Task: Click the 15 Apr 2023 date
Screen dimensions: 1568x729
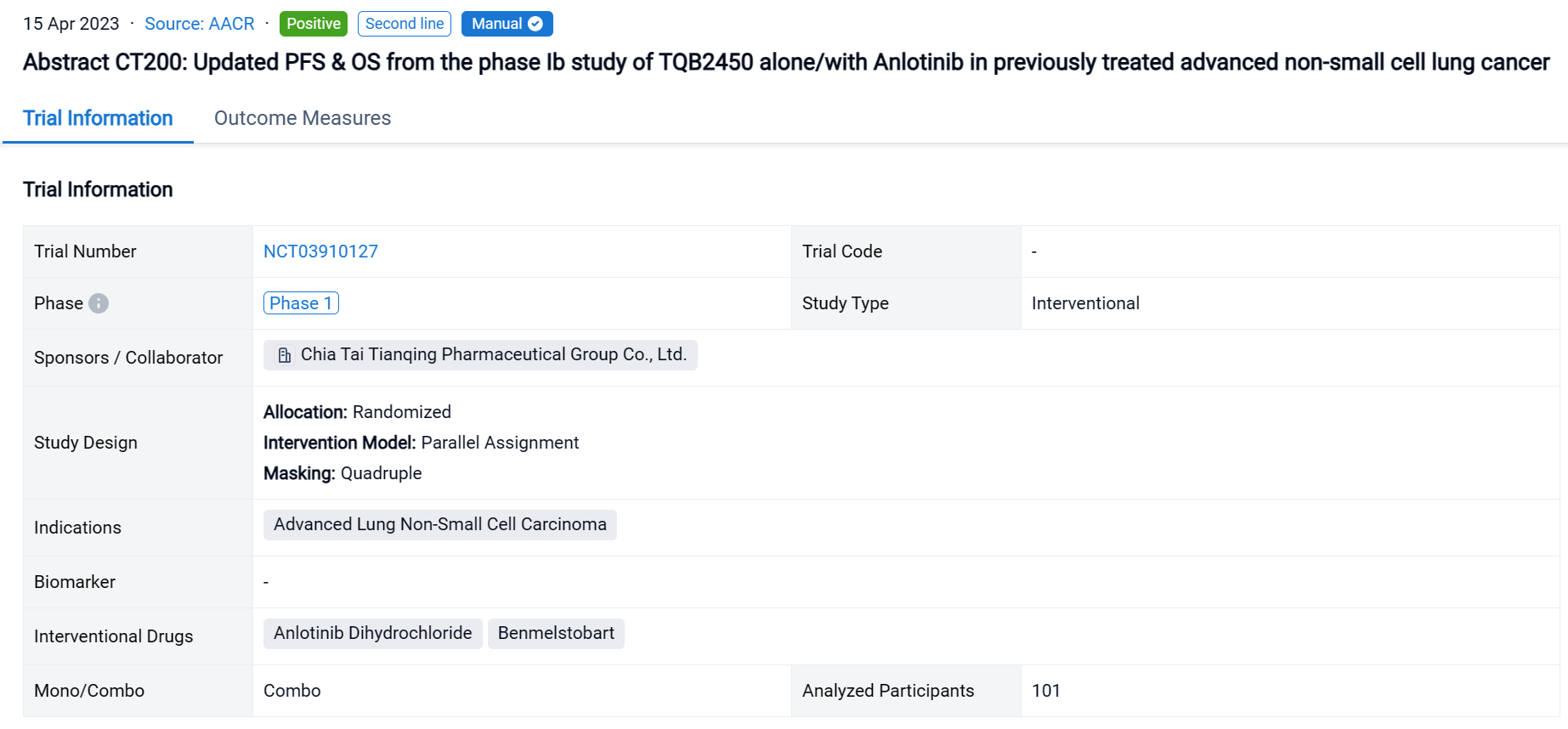Action: pos(71,24)
